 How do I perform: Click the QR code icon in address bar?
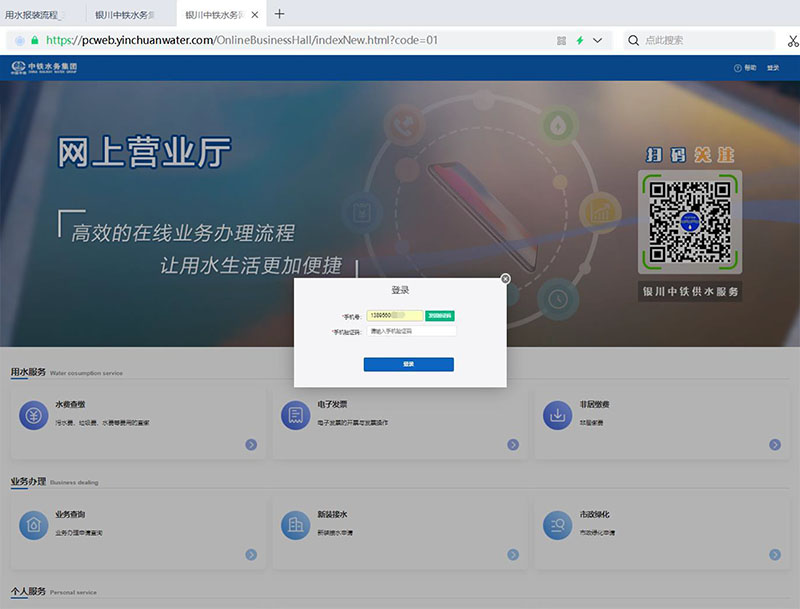561,41
